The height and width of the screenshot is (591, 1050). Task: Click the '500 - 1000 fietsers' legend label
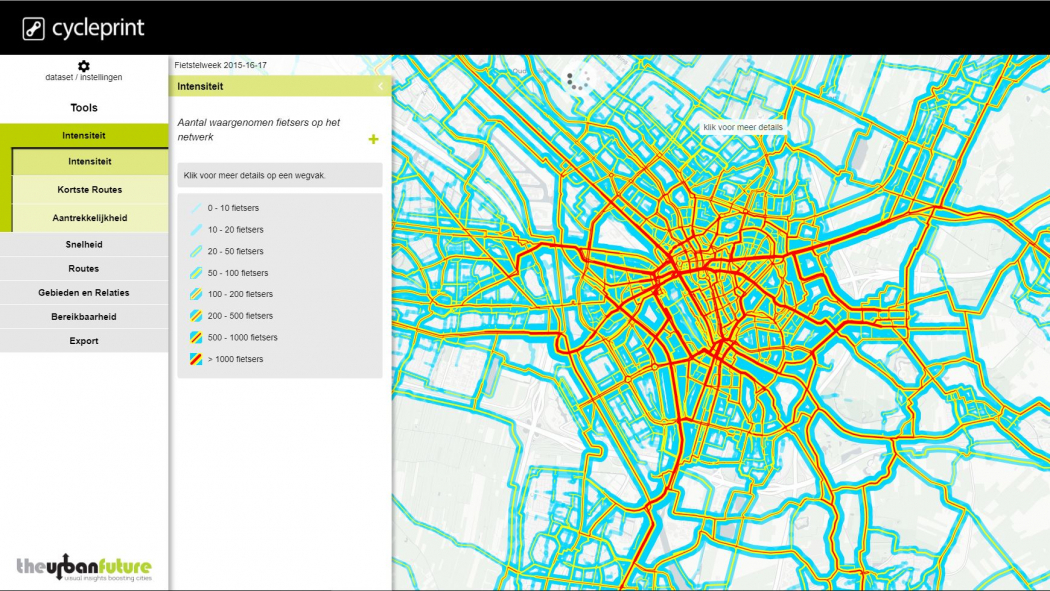click(x=242, y=337)
